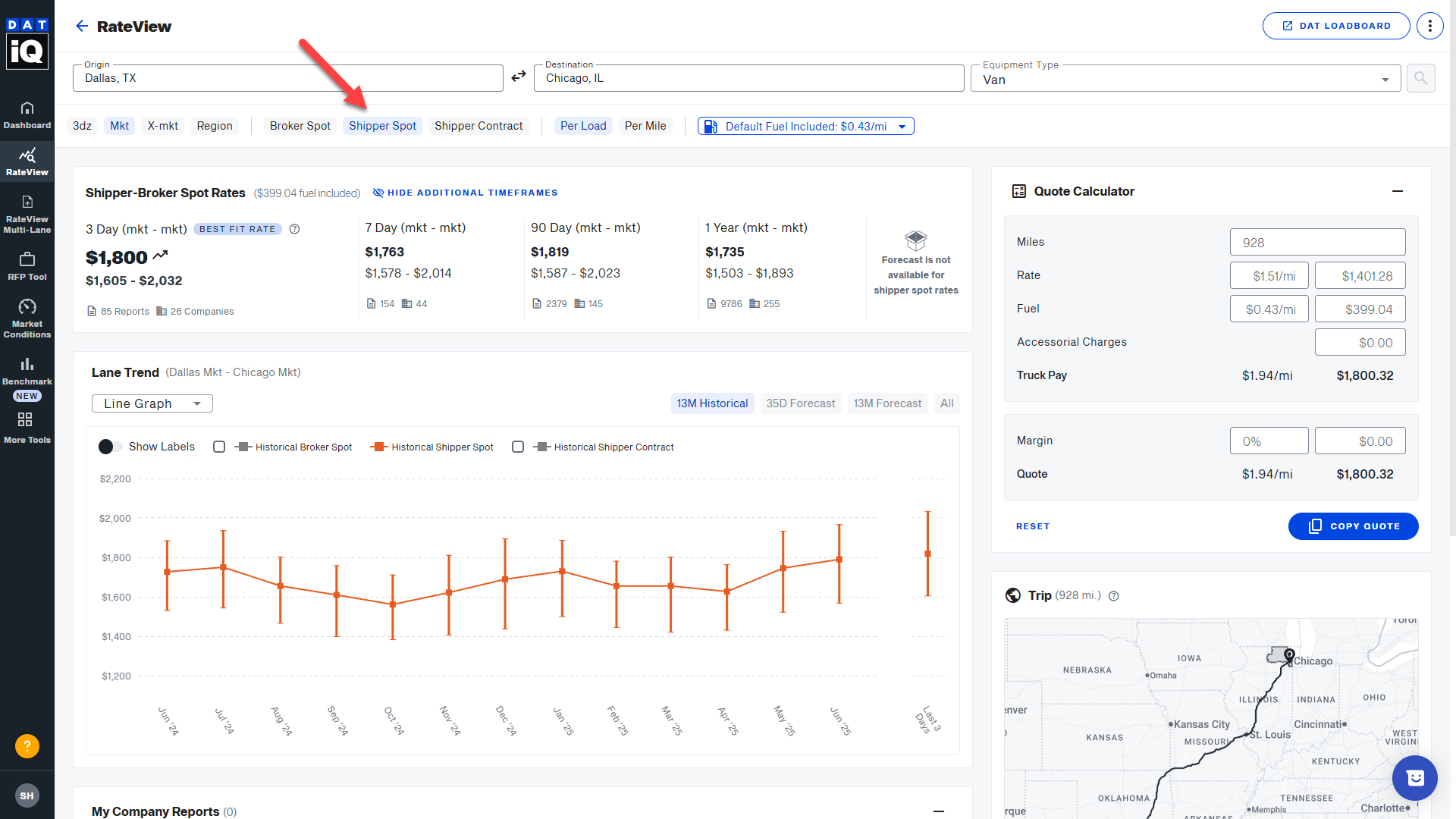Click the Miles input field

point(1317,242)
